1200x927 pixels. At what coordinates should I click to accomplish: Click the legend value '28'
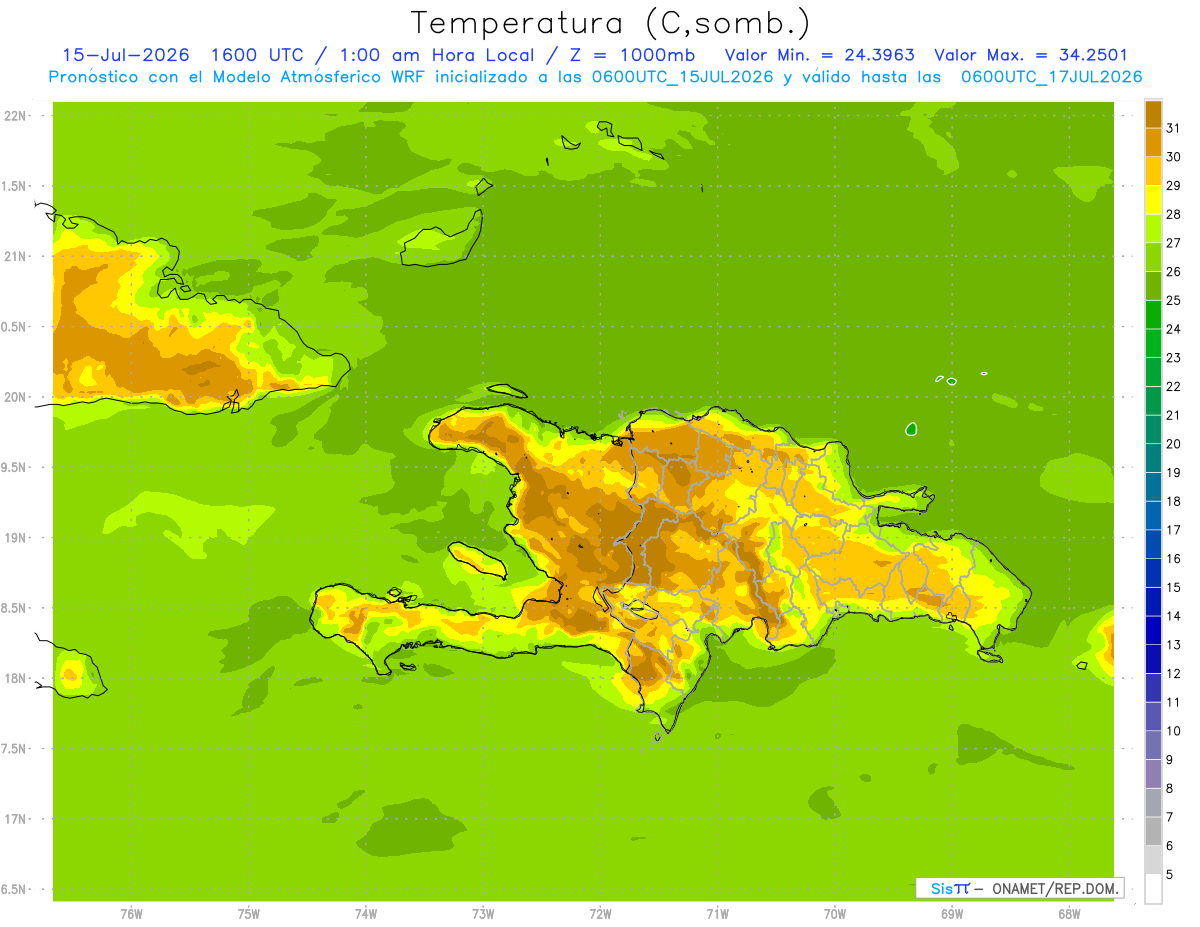pyautogui.click(x=1174, y=214)
